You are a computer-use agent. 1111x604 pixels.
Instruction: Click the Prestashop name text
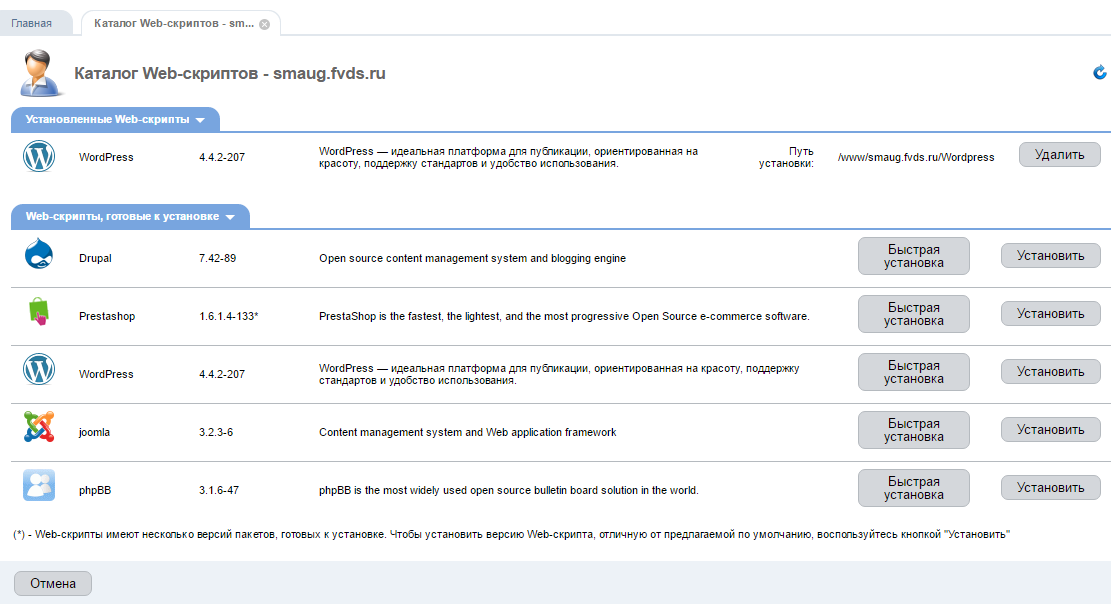coord(107,316)
